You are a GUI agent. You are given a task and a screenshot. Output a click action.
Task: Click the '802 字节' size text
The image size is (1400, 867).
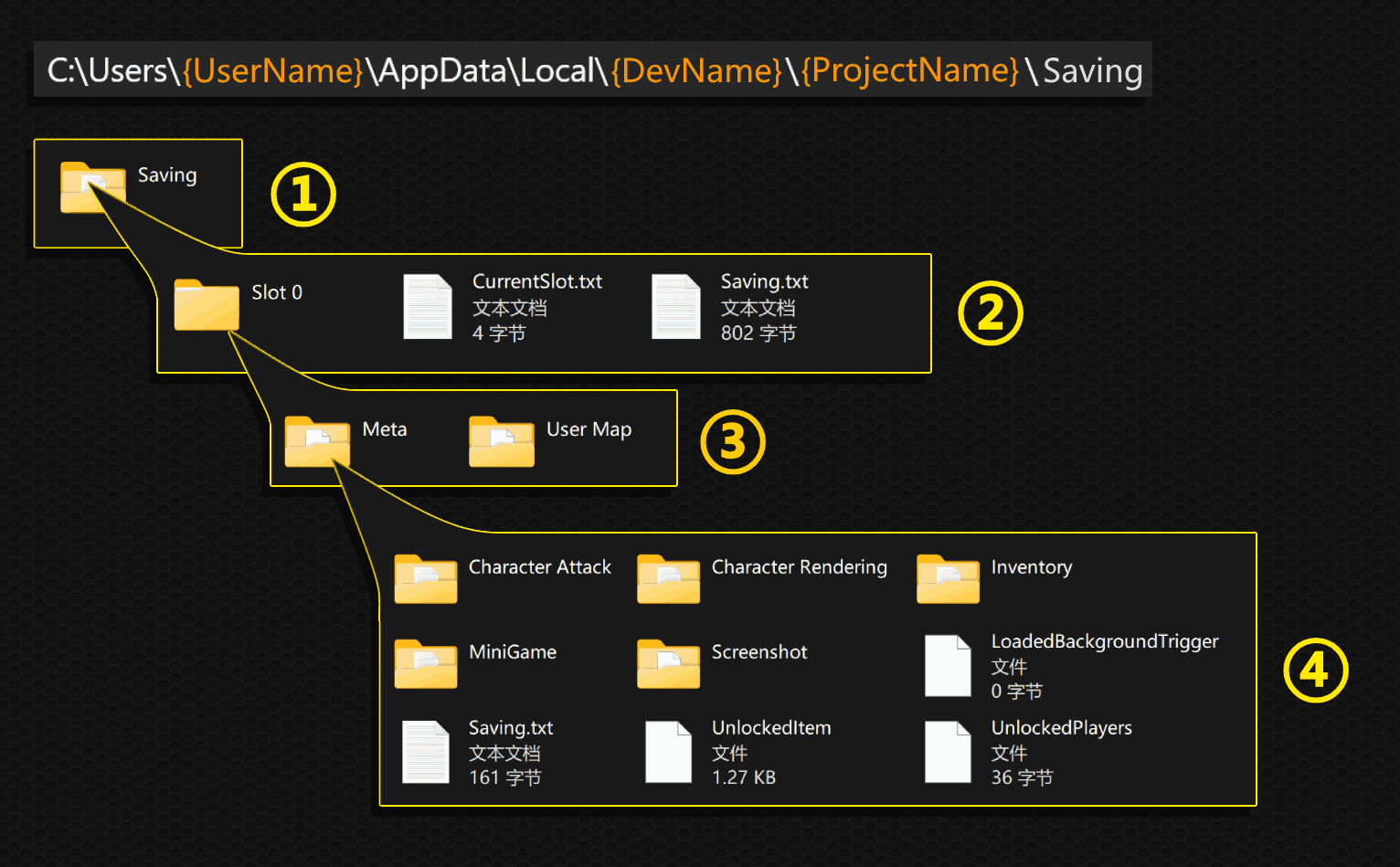pyautogui.click(x=758, y=333)
